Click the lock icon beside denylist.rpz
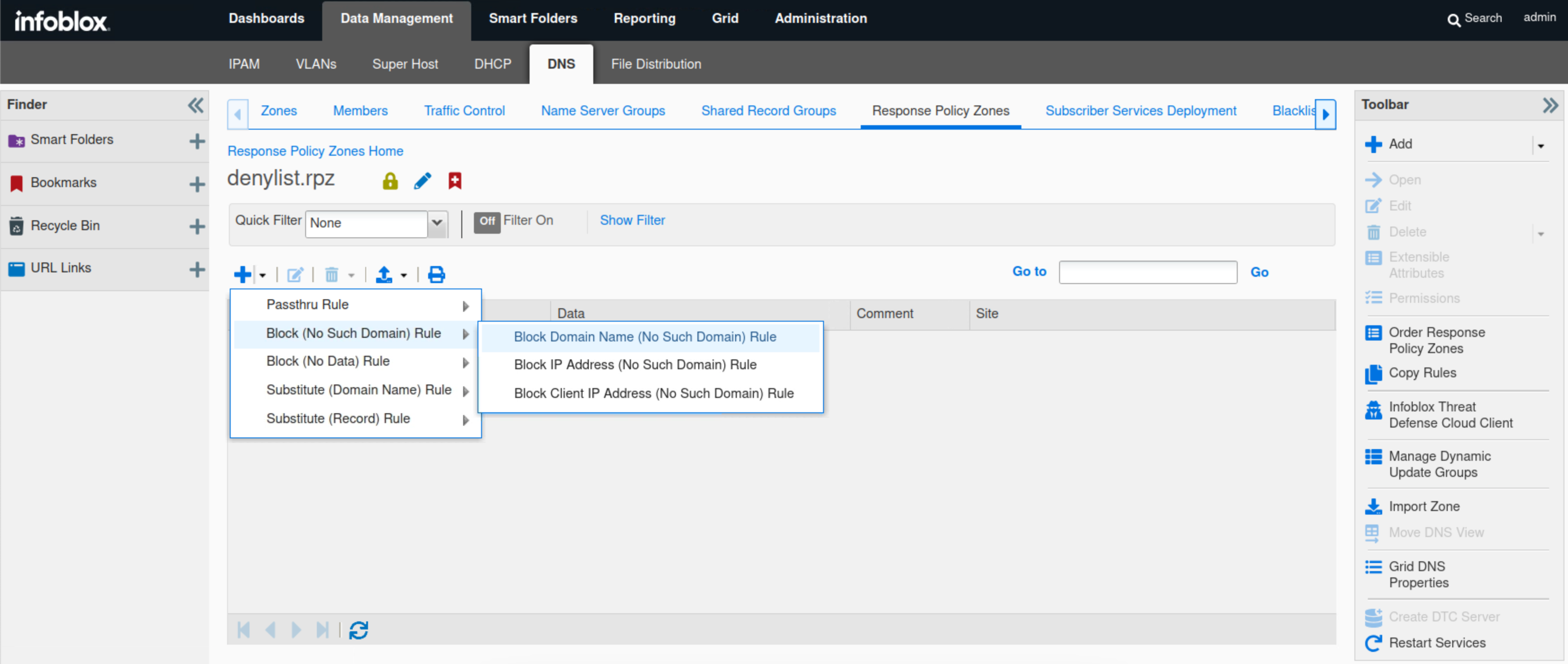The width and height of the screenshot is (1568, 664). pyautogui.click(x=390, y=181)
